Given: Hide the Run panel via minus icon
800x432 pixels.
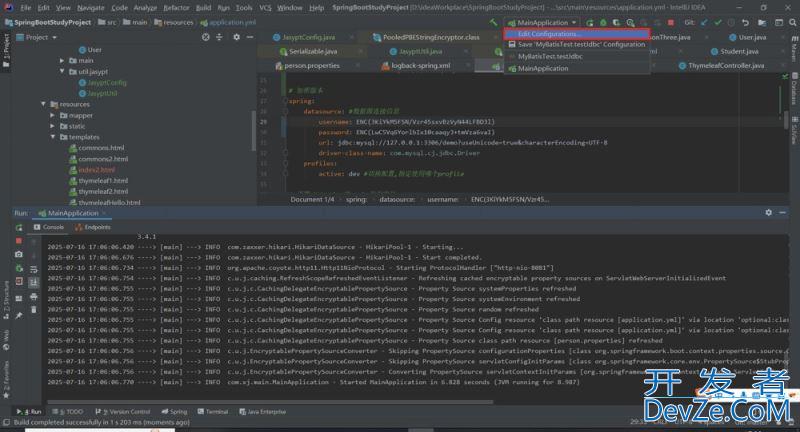Looking at the screenshot, I should click(x=783, y=213).
